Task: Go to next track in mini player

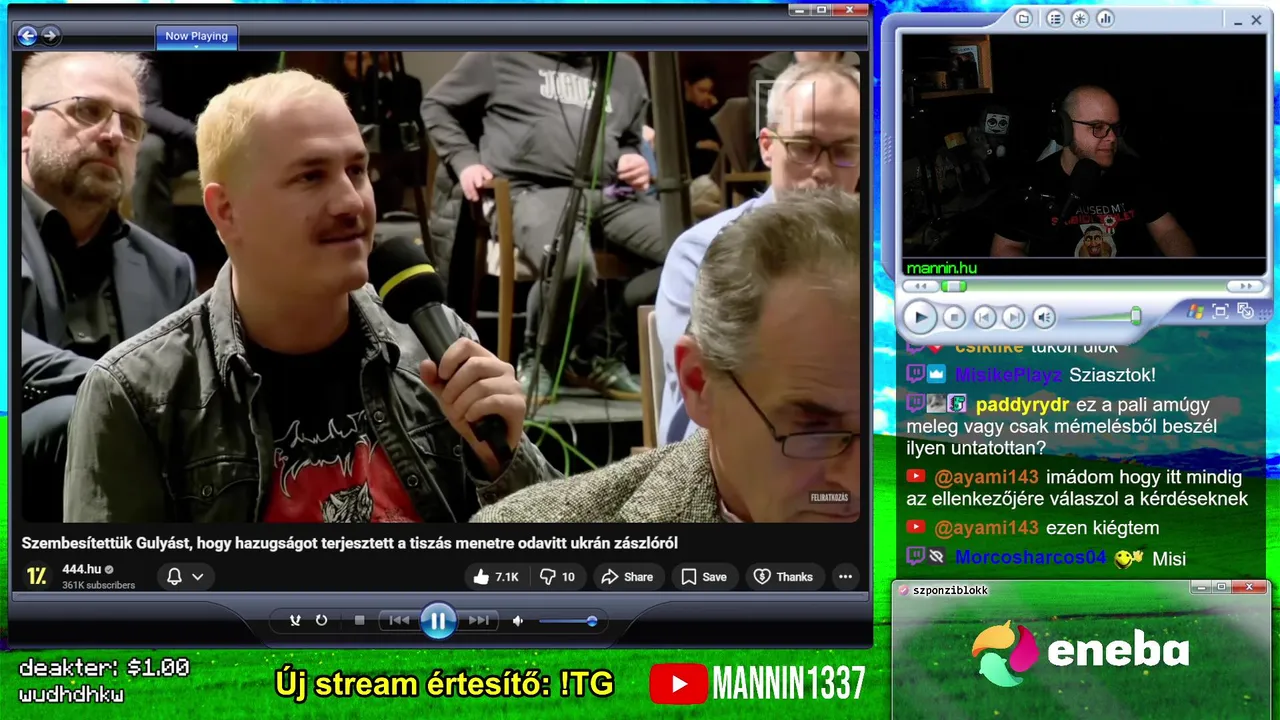Action: (1013, 318)
